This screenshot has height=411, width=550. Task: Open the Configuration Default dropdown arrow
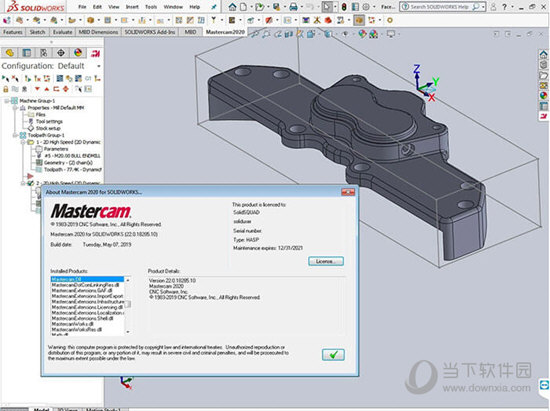click(x=99, y=66)
